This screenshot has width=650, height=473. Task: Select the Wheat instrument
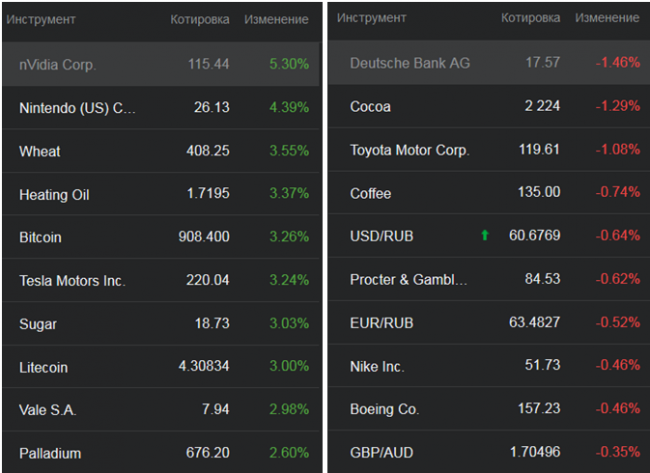coord(40,151)
